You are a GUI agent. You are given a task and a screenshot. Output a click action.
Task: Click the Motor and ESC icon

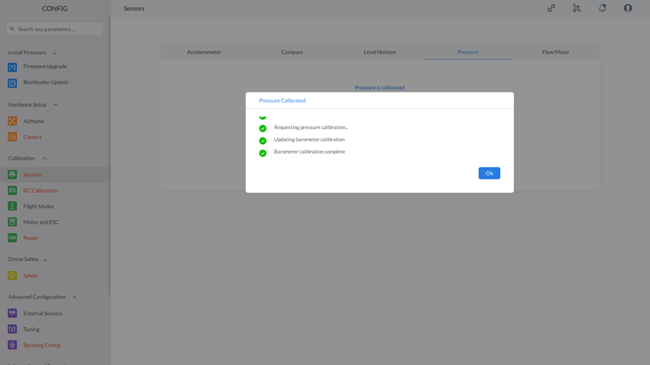point(12,222)
